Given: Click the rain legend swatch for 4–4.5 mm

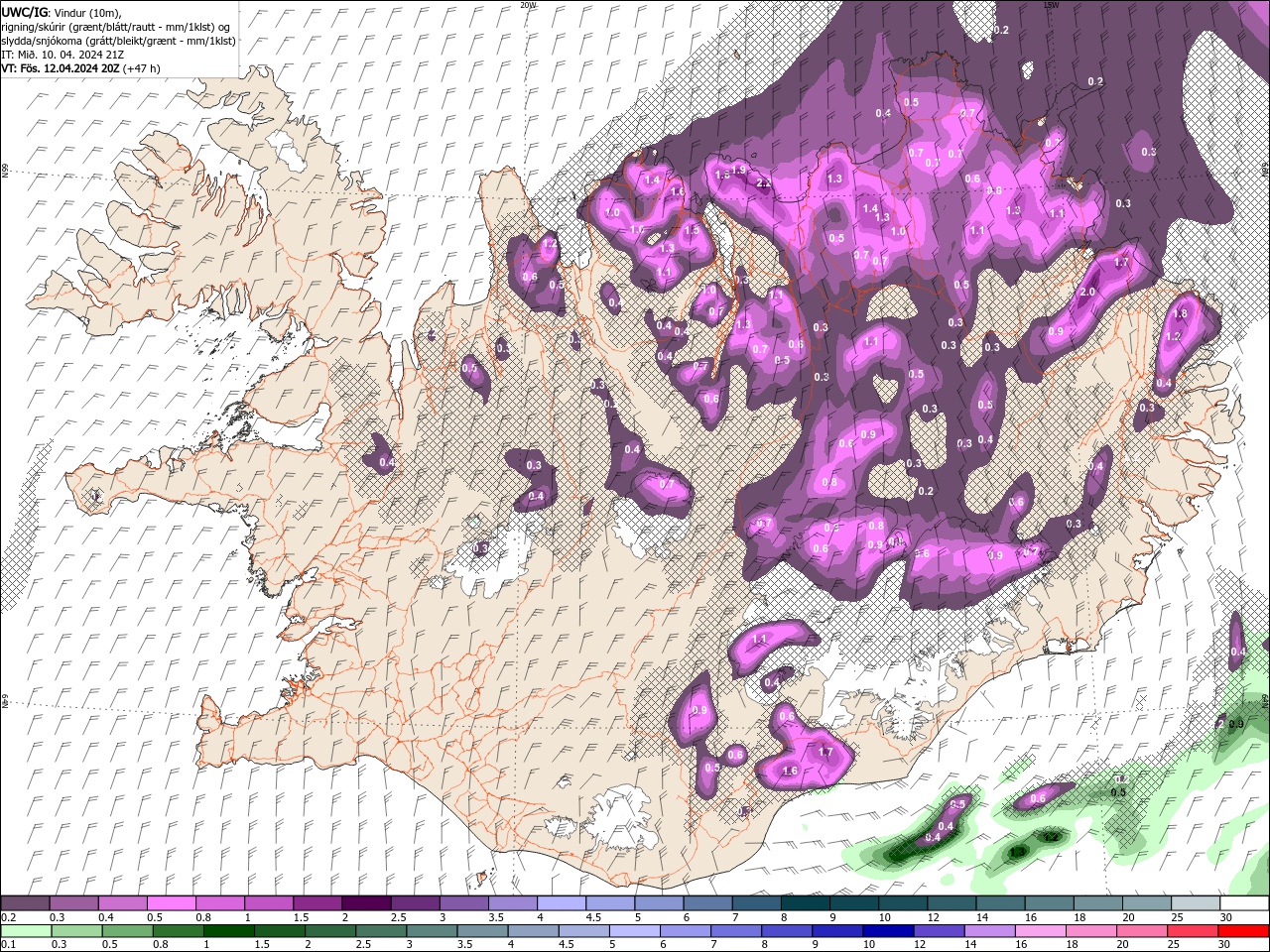Looking at the screenshot, I should coord(534,932).
